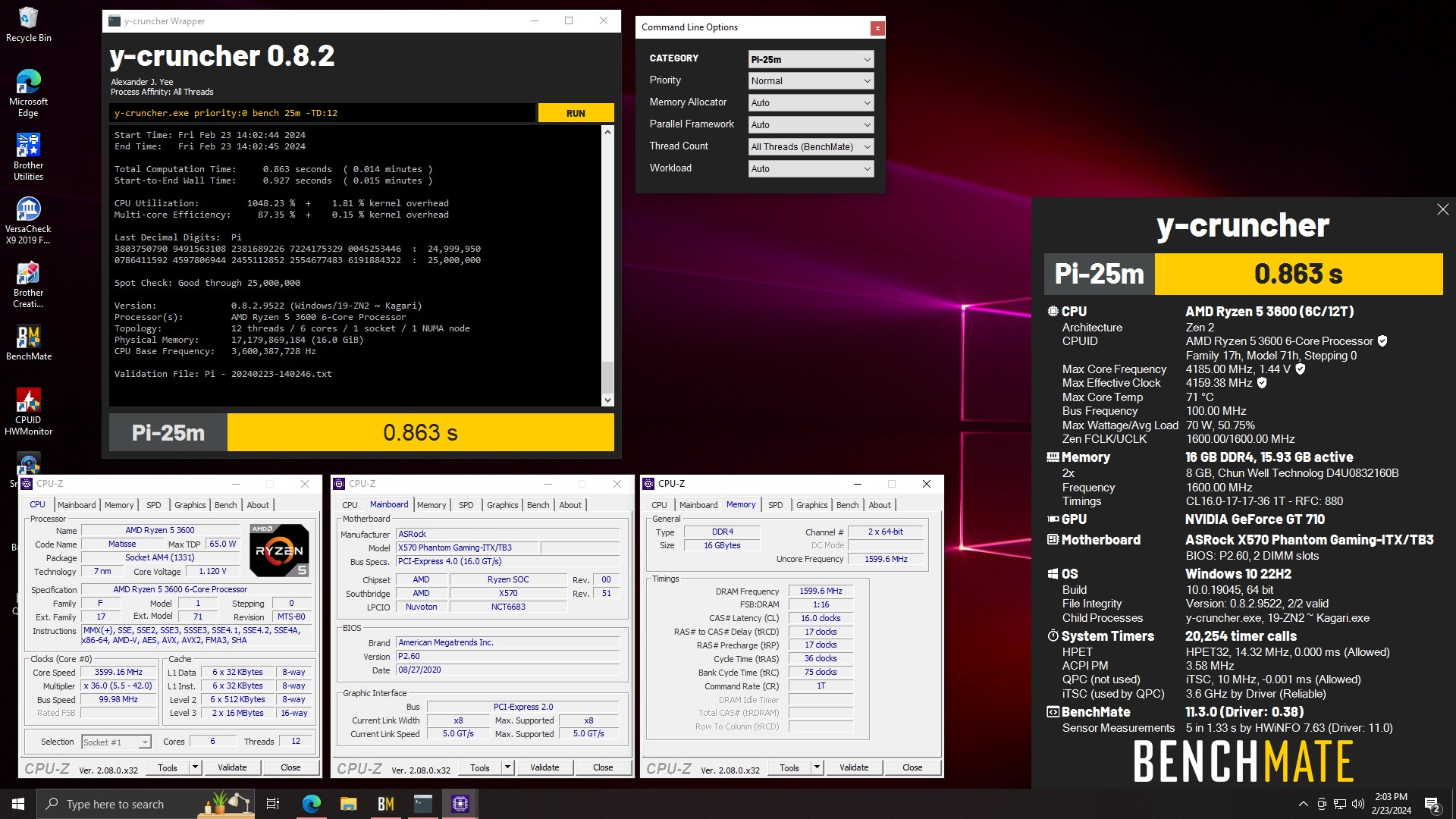This screenshot has width=1456, height=819.
Task: Open the Recycle Bin desktop icon
Action: point(28,24)
